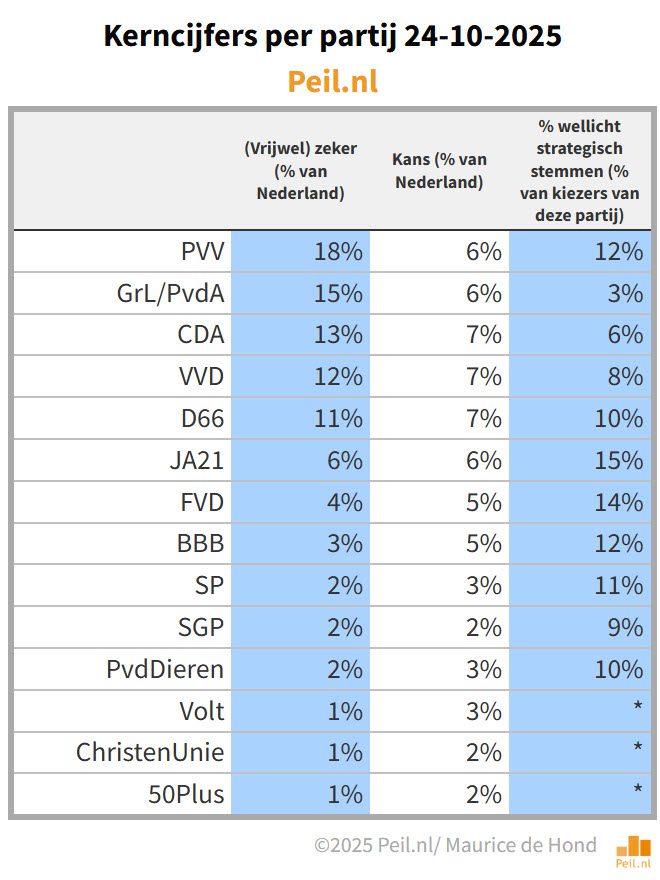Select the SGP 9% strategic value
The image size is (660, 880).
coord(624,627)
